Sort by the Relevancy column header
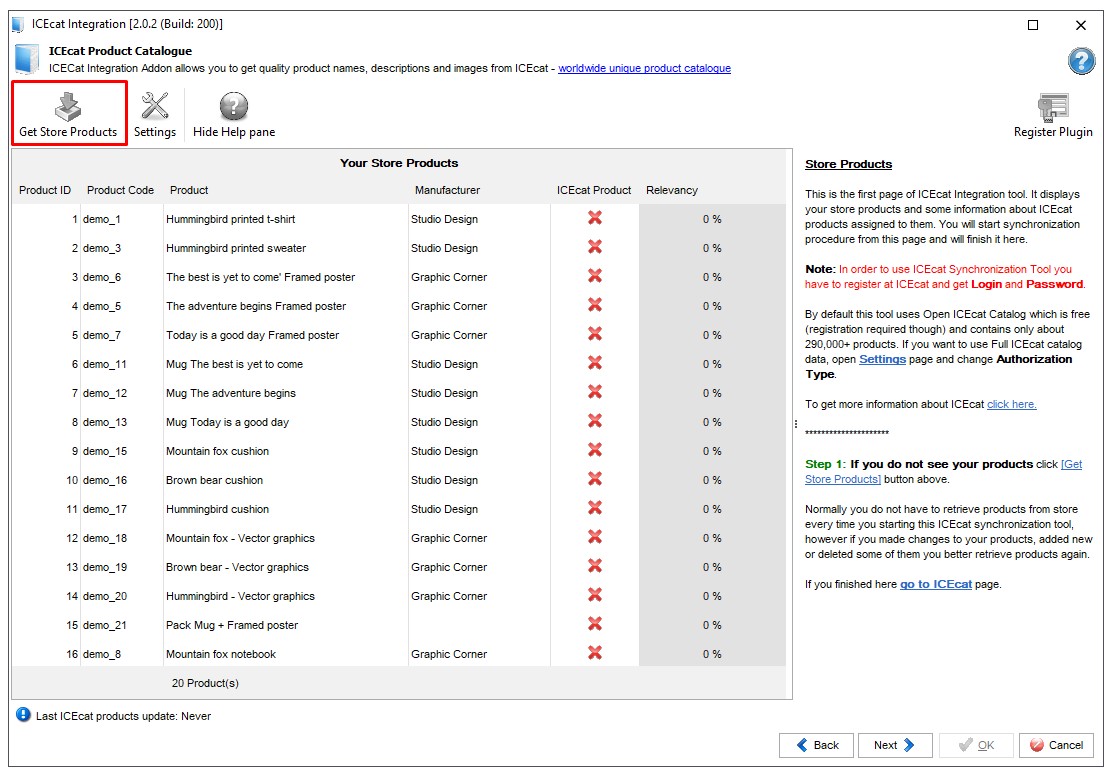1117x777 pixels. click(672, 190)
